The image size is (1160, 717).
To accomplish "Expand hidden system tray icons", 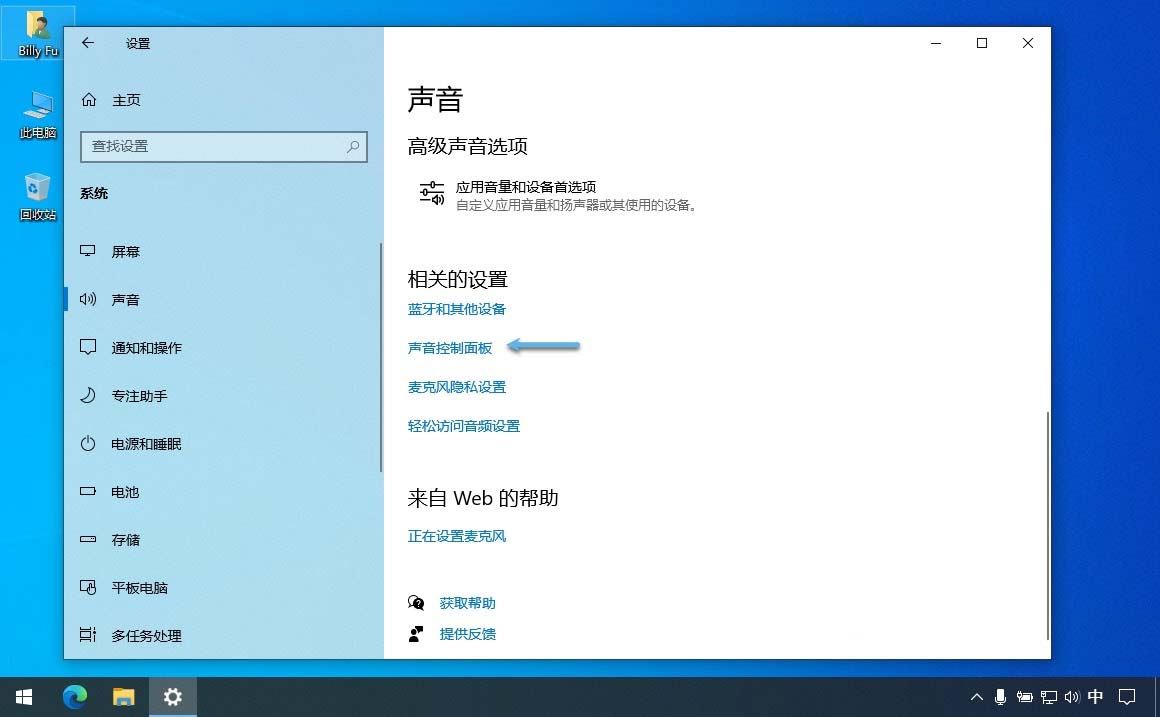I will pyautogui.click(x=977, y=697).
